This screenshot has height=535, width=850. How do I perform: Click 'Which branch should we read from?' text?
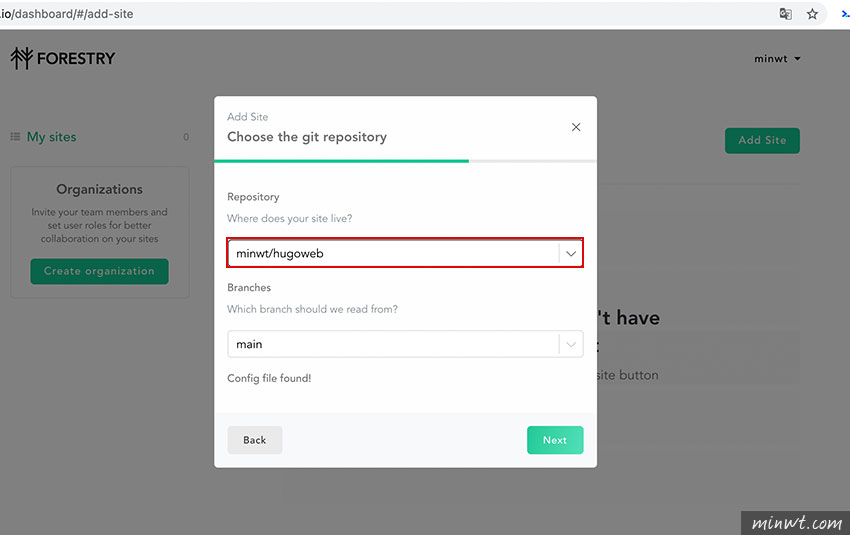[312, 309]
